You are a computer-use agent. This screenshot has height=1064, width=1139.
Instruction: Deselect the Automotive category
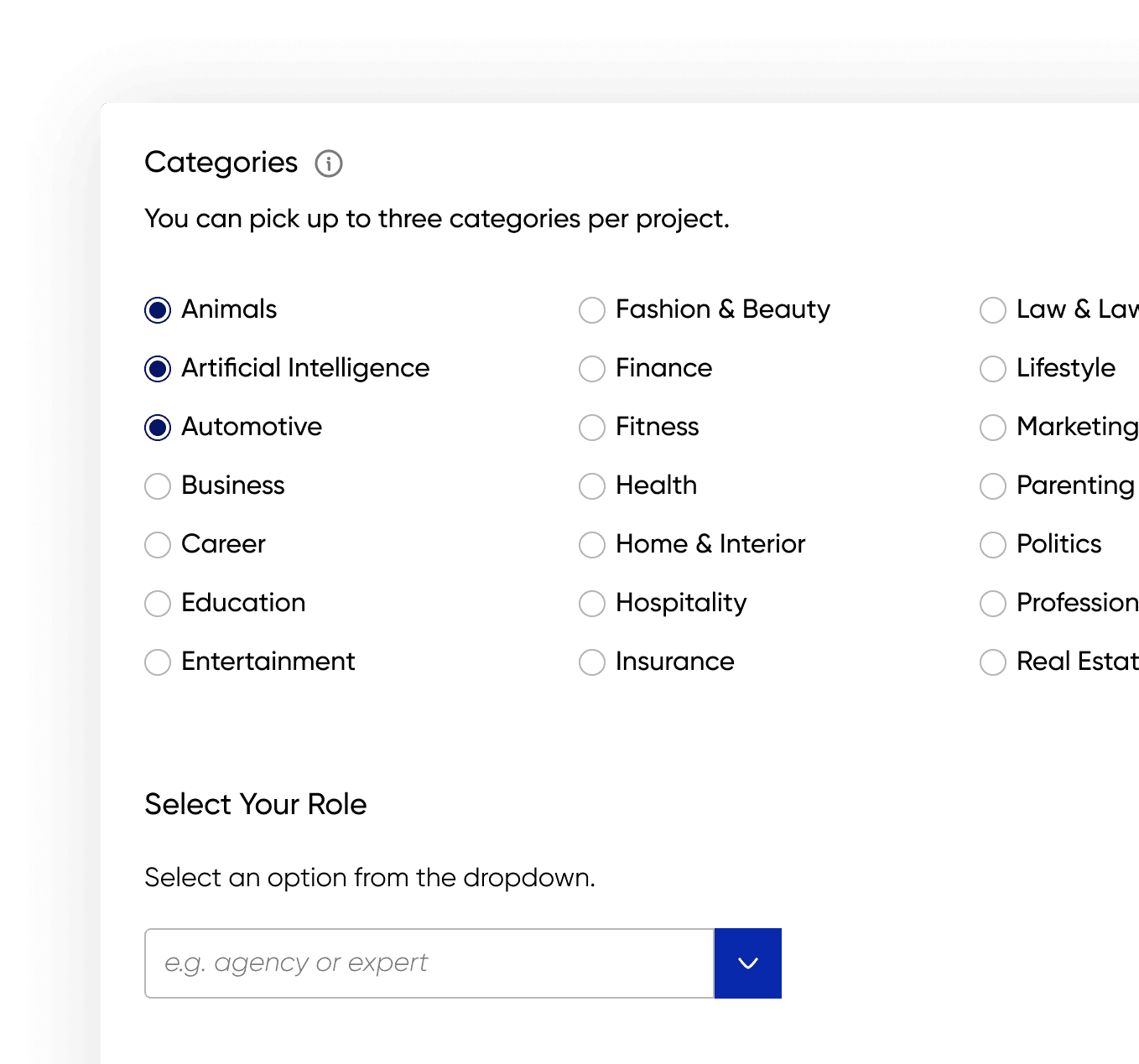pos(158,428)
